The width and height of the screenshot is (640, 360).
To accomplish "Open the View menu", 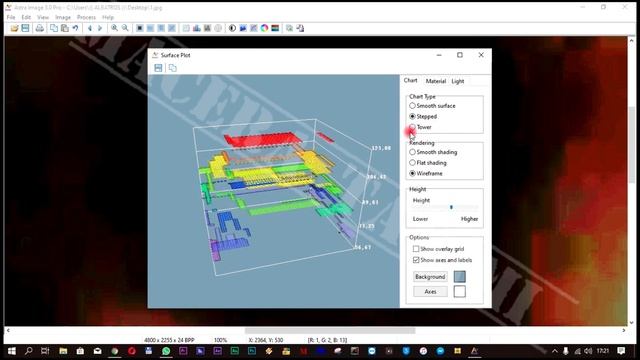I will (x=43, y=17).
